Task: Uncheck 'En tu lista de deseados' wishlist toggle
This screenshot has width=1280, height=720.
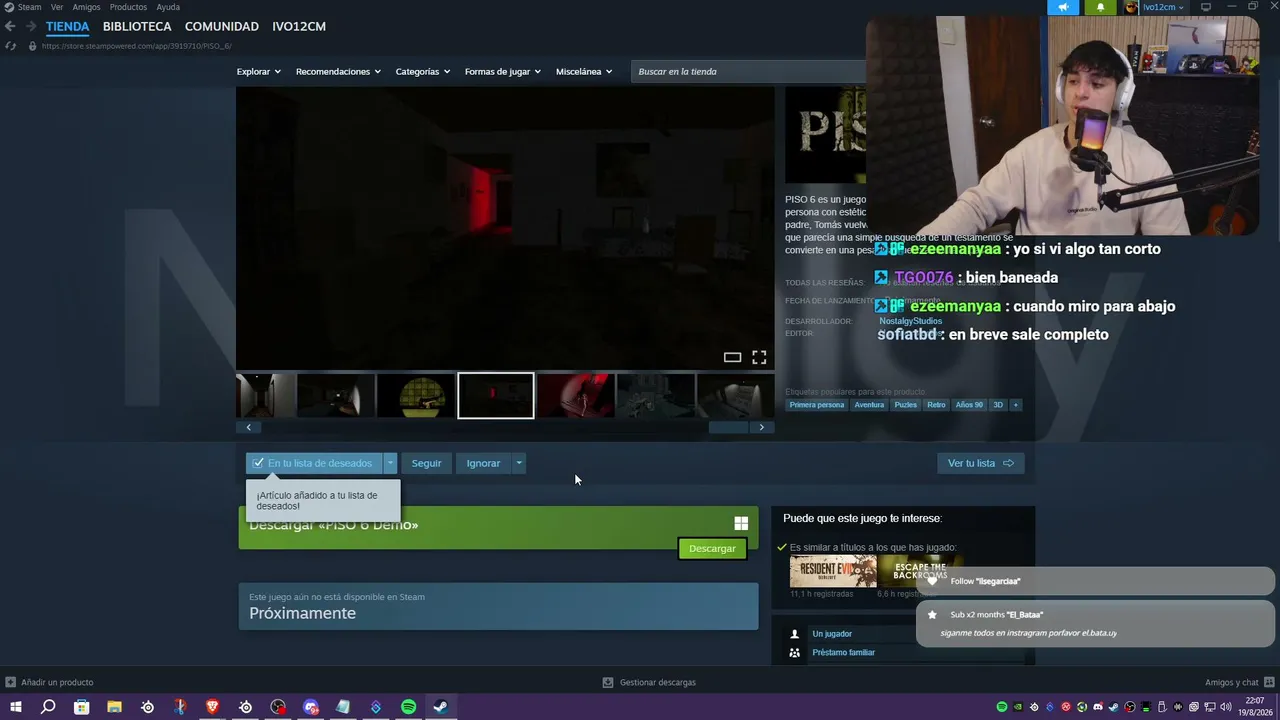Action: (x=314, y=463)
